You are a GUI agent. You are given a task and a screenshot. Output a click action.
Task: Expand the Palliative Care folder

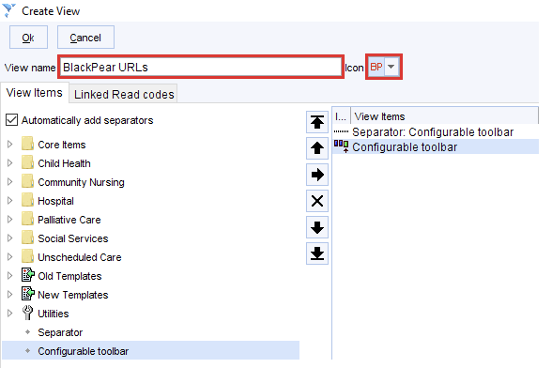[10, 219]
